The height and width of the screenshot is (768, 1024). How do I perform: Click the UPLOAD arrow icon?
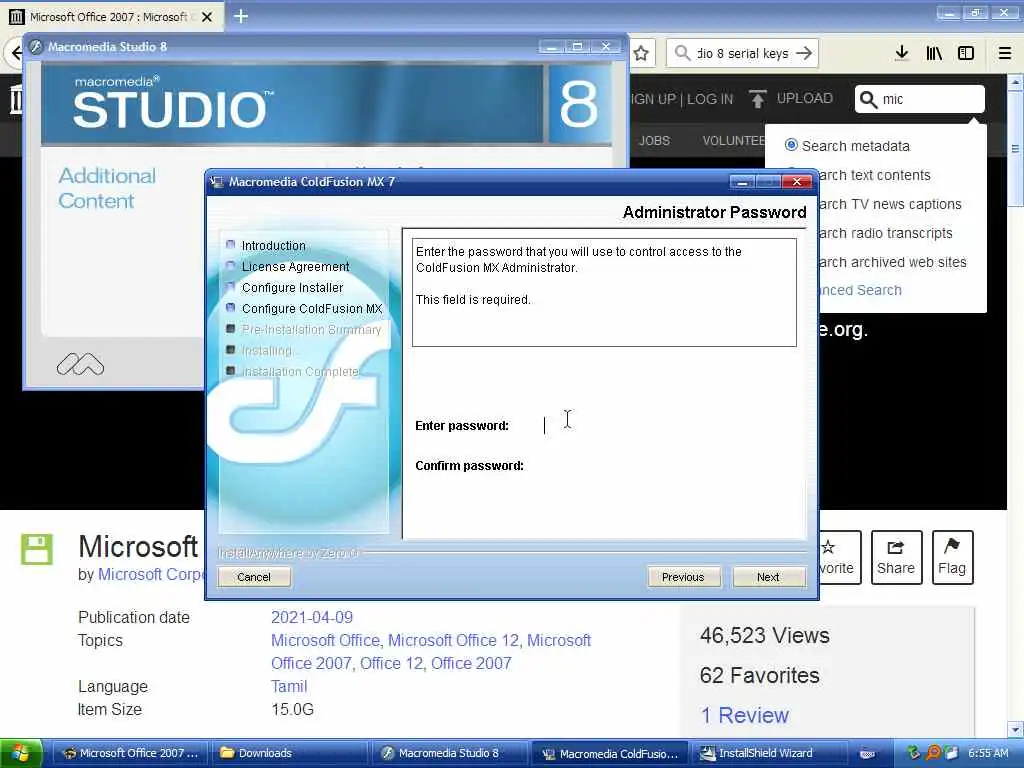(x=758, y=99)
